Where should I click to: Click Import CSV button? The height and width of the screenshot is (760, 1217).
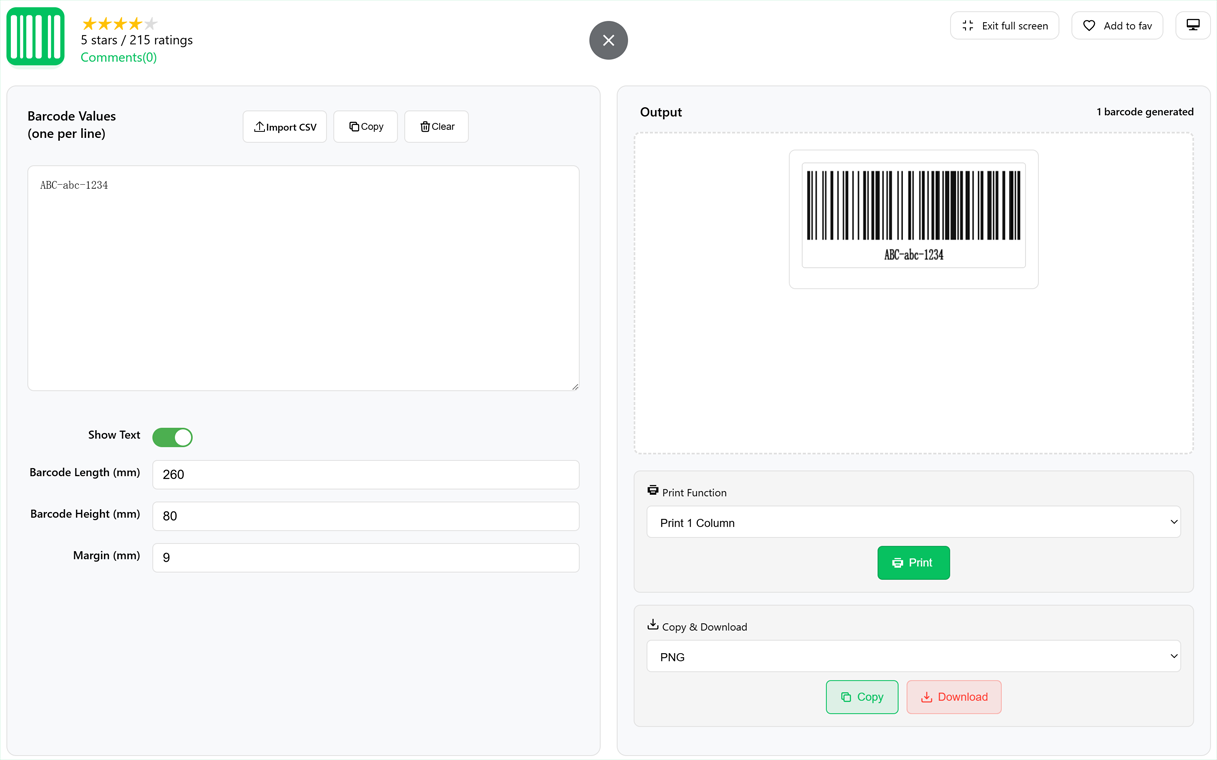(x=285, y=127)
